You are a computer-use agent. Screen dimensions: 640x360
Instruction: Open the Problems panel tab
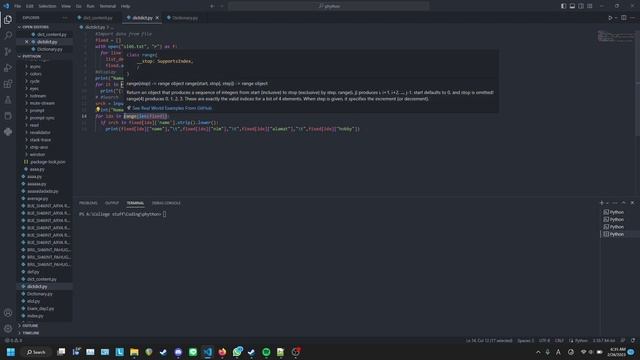[x=88, y=203]
